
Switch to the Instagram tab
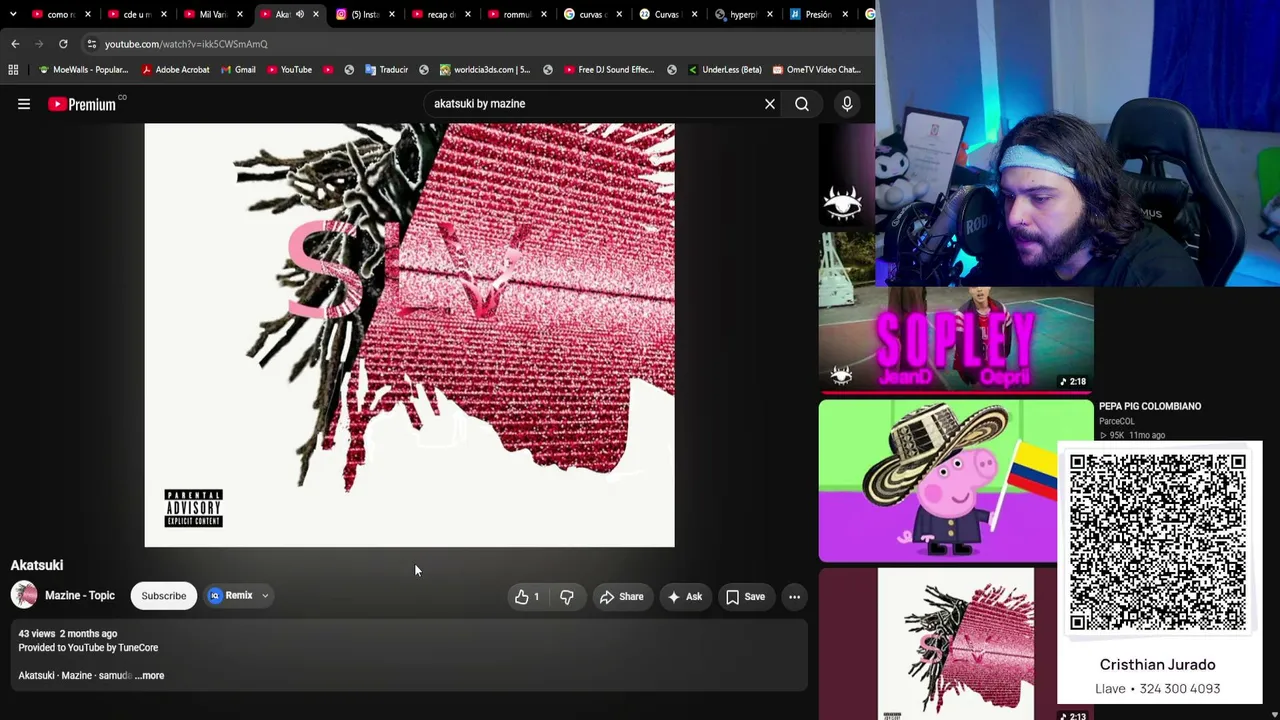click(x=358, y=14)
